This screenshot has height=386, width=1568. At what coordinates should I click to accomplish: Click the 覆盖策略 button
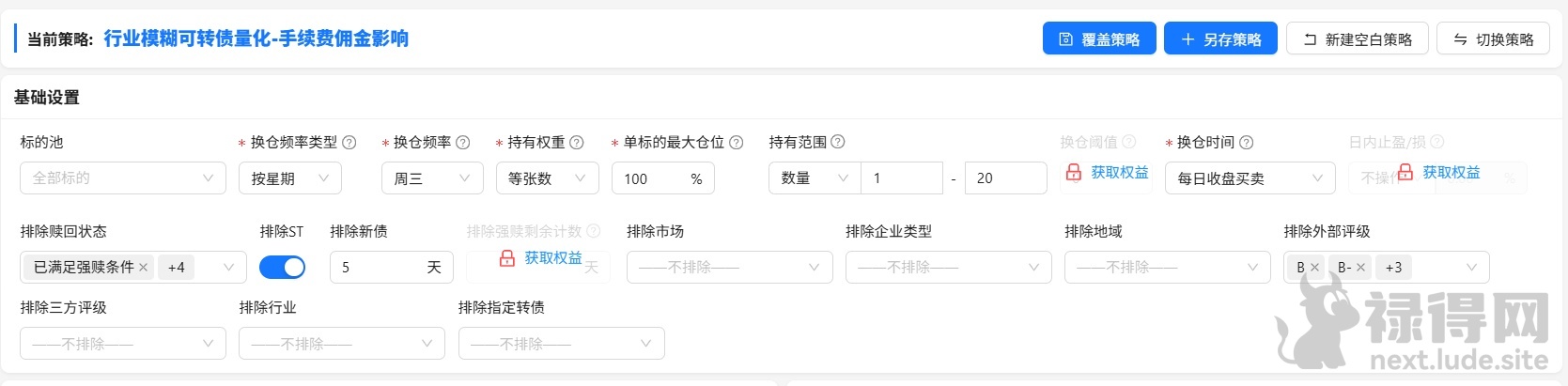1099,39
